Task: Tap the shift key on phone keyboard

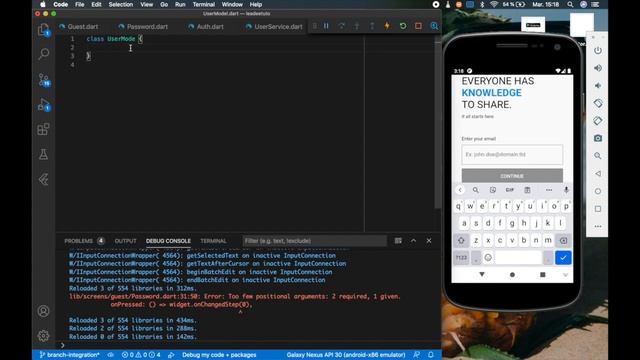Action: 461,240
